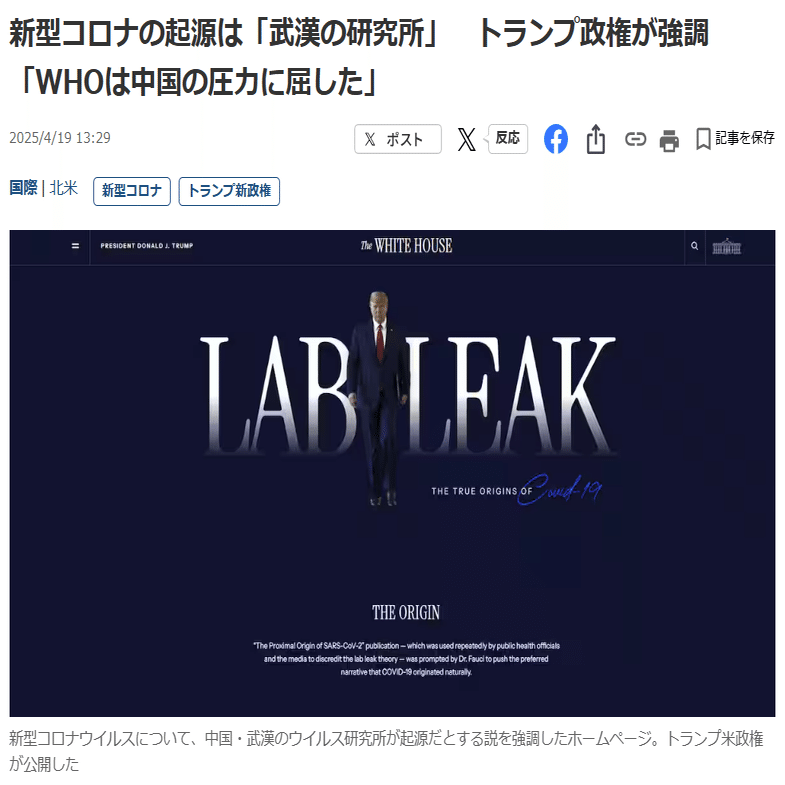Click the LAB LEAK article image
The height and width of the screenshot is (785, 785).
click(392, 473)
